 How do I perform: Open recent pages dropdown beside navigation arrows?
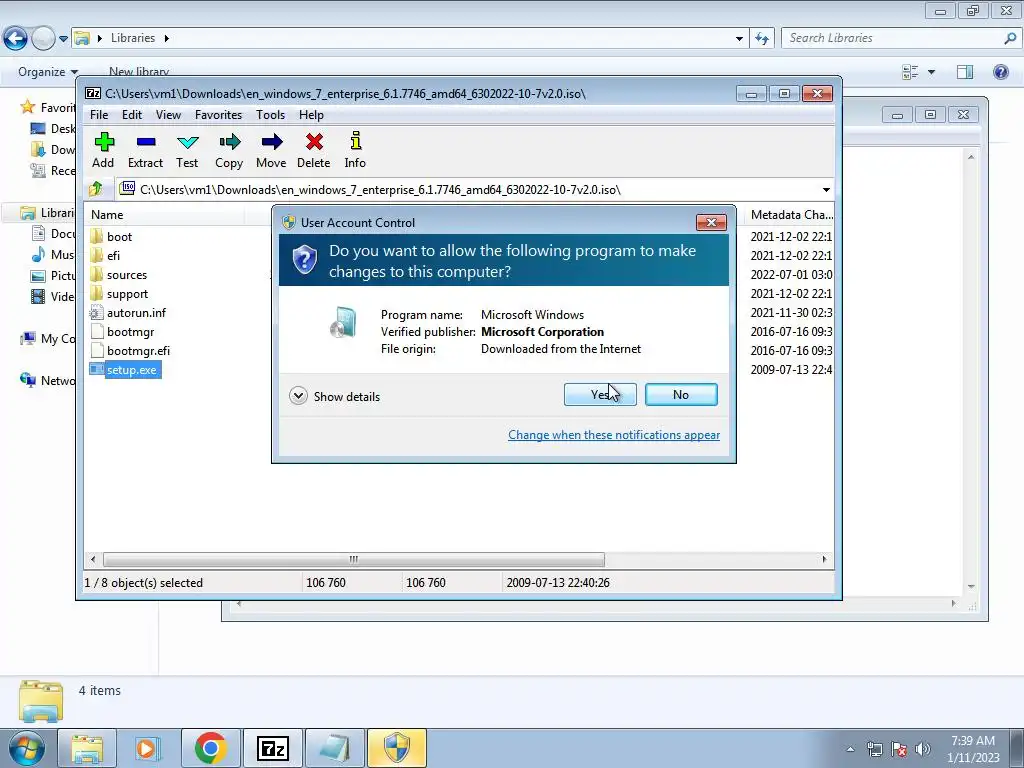(x=63, y=39)
